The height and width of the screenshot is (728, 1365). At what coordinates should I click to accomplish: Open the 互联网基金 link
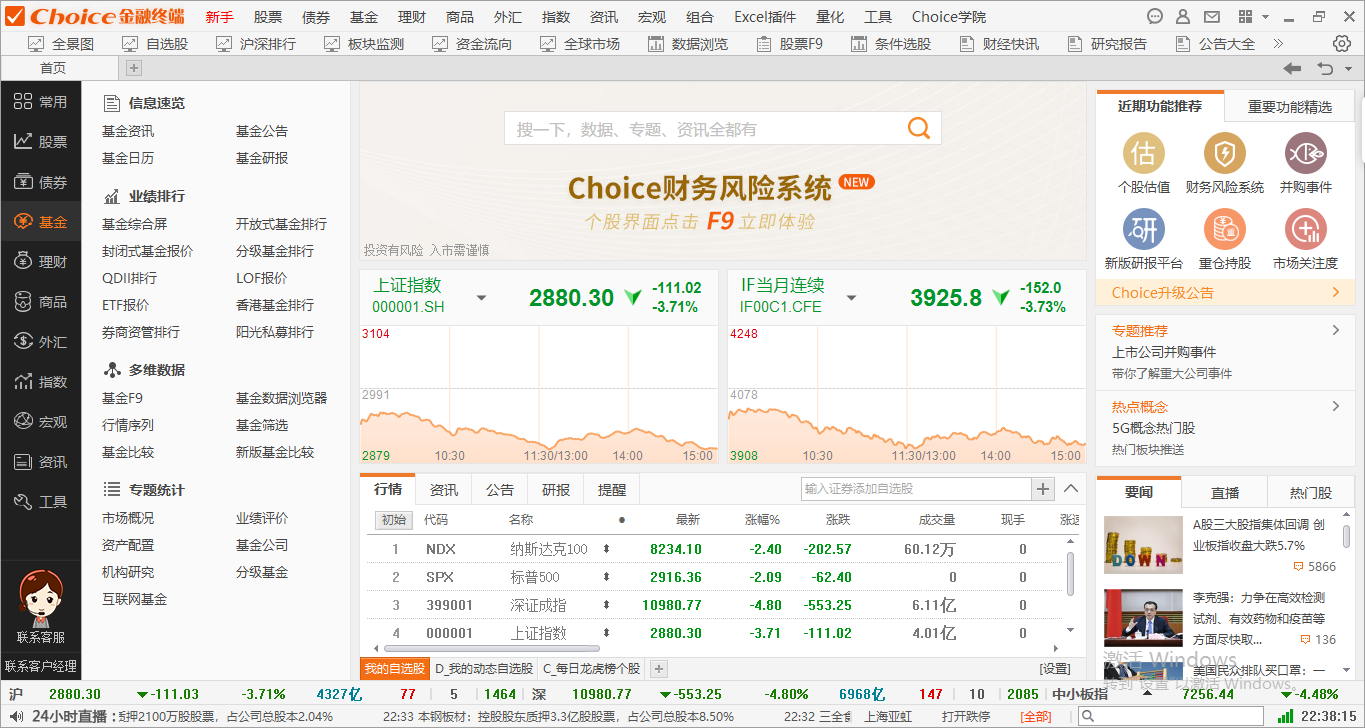(134, 599)
